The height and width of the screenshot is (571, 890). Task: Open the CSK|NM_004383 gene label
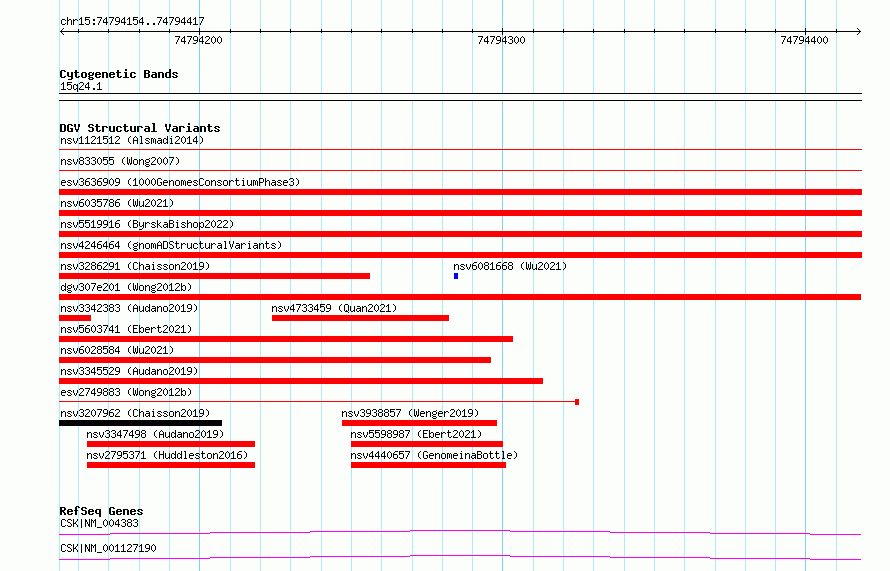click(x=99, y=523)
